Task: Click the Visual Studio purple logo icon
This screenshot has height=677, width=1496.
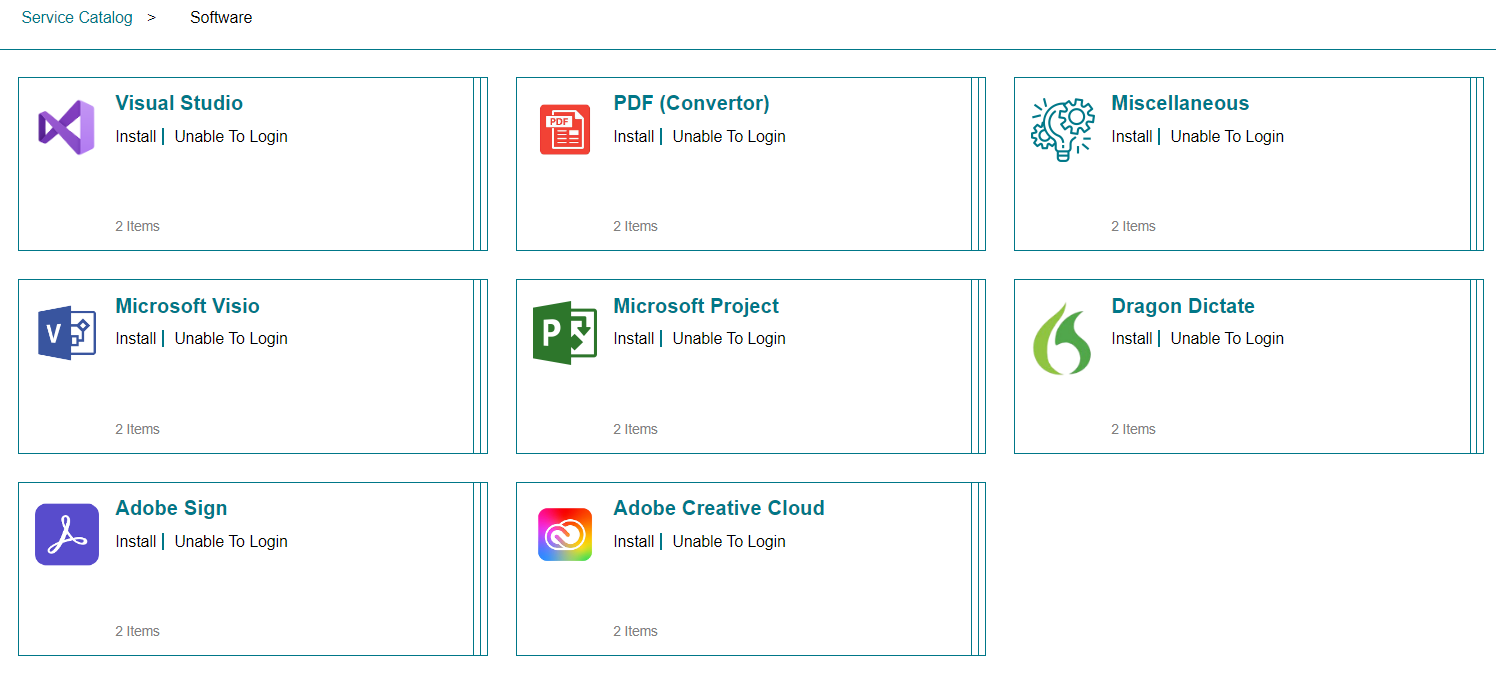Action: pos(67,128)
